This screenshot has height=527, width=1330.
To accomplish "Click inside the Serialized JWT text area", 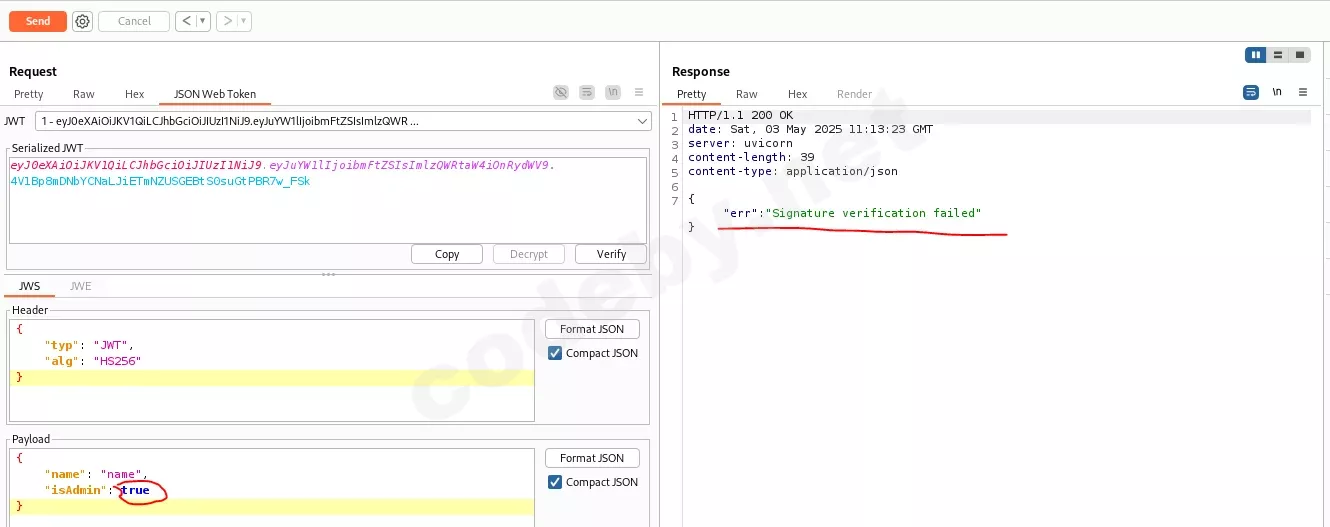I will point(327,200).
